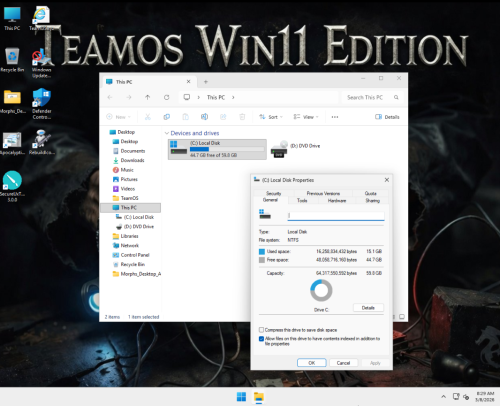Click the Rename icon in Explorer toolbar

click(x=204, y=117)
